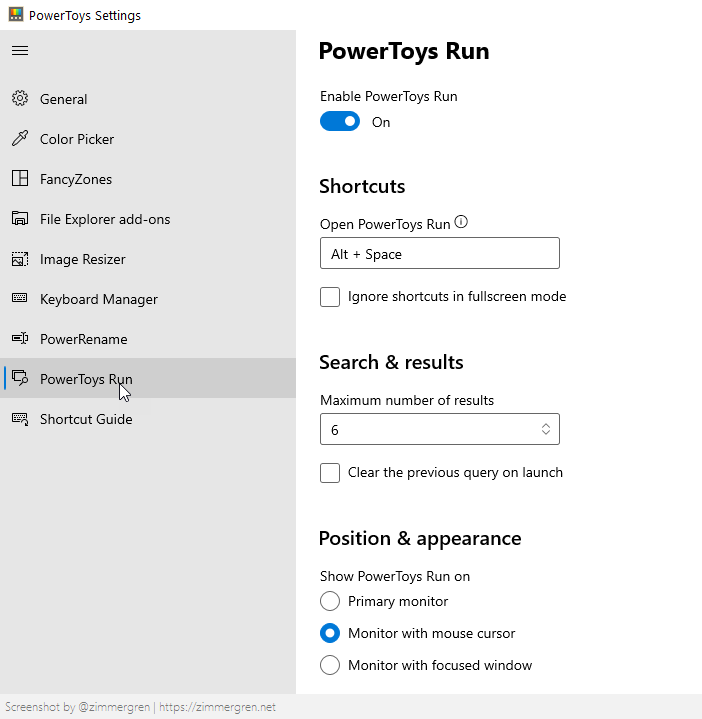Check Clear the previous query on launch
This screenshot has height=719, width=702.
(x=330, y=473)
